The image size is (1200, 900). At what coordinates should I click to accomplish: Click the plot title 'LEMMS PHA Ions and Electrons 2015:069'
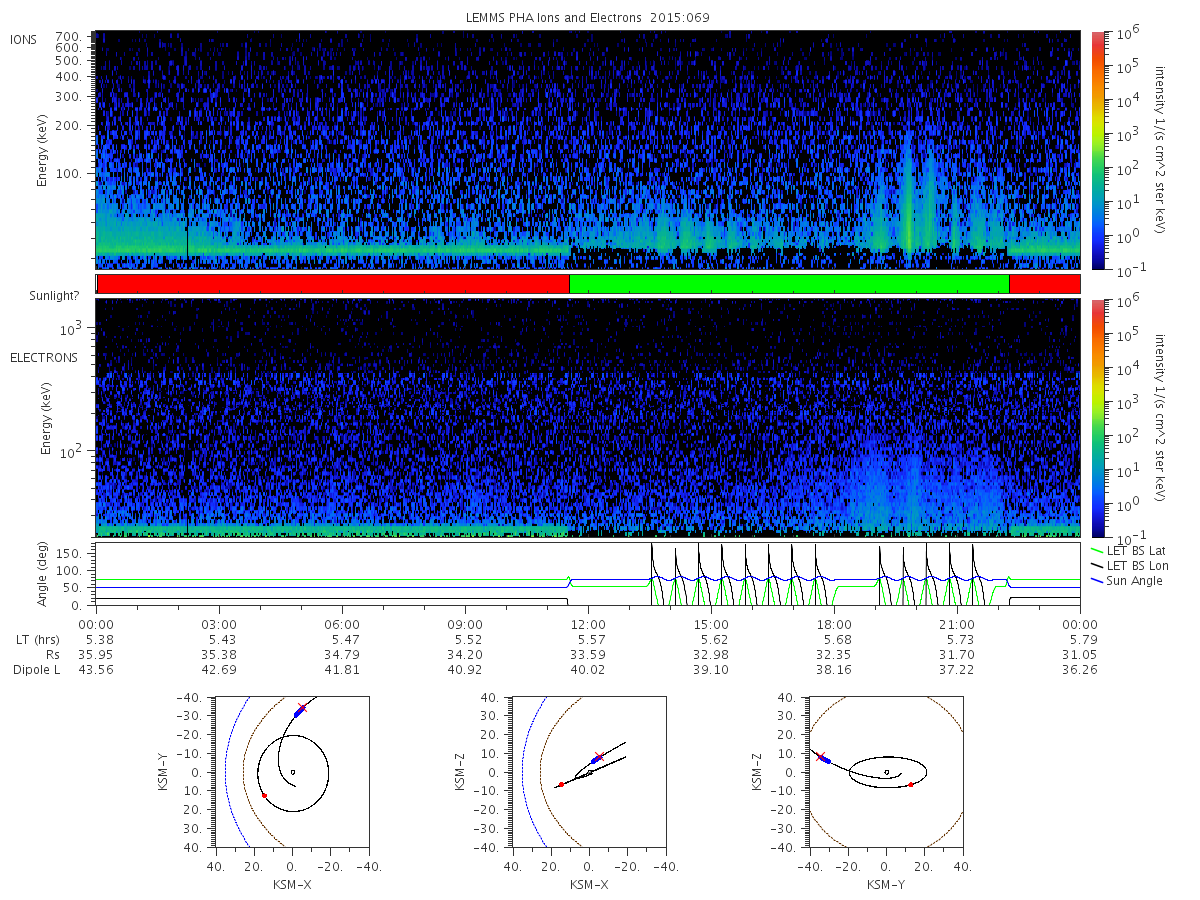coord(588,18)
